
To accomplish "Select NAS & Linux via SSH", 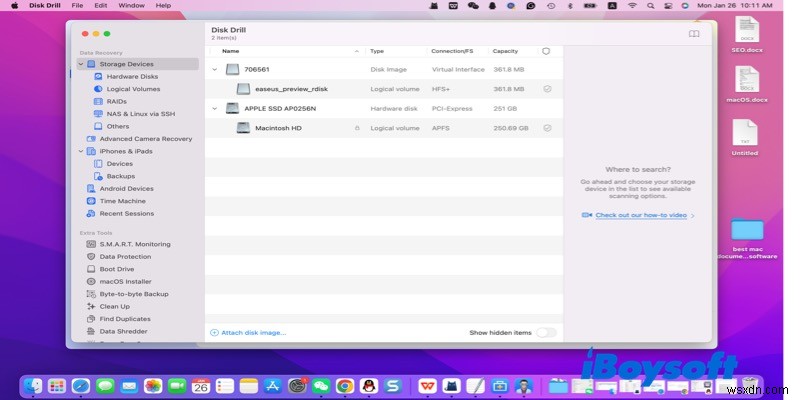I will click(140, 114).
